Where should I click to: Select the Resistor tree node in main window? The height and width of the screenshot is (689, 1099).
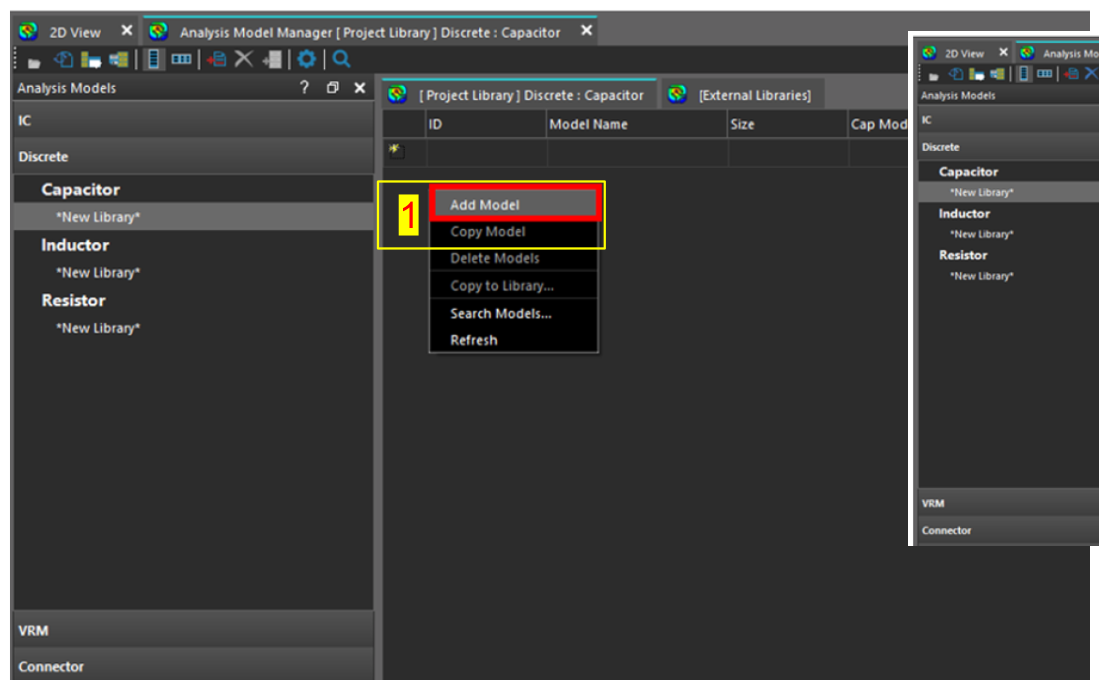(x=74, y=300)
